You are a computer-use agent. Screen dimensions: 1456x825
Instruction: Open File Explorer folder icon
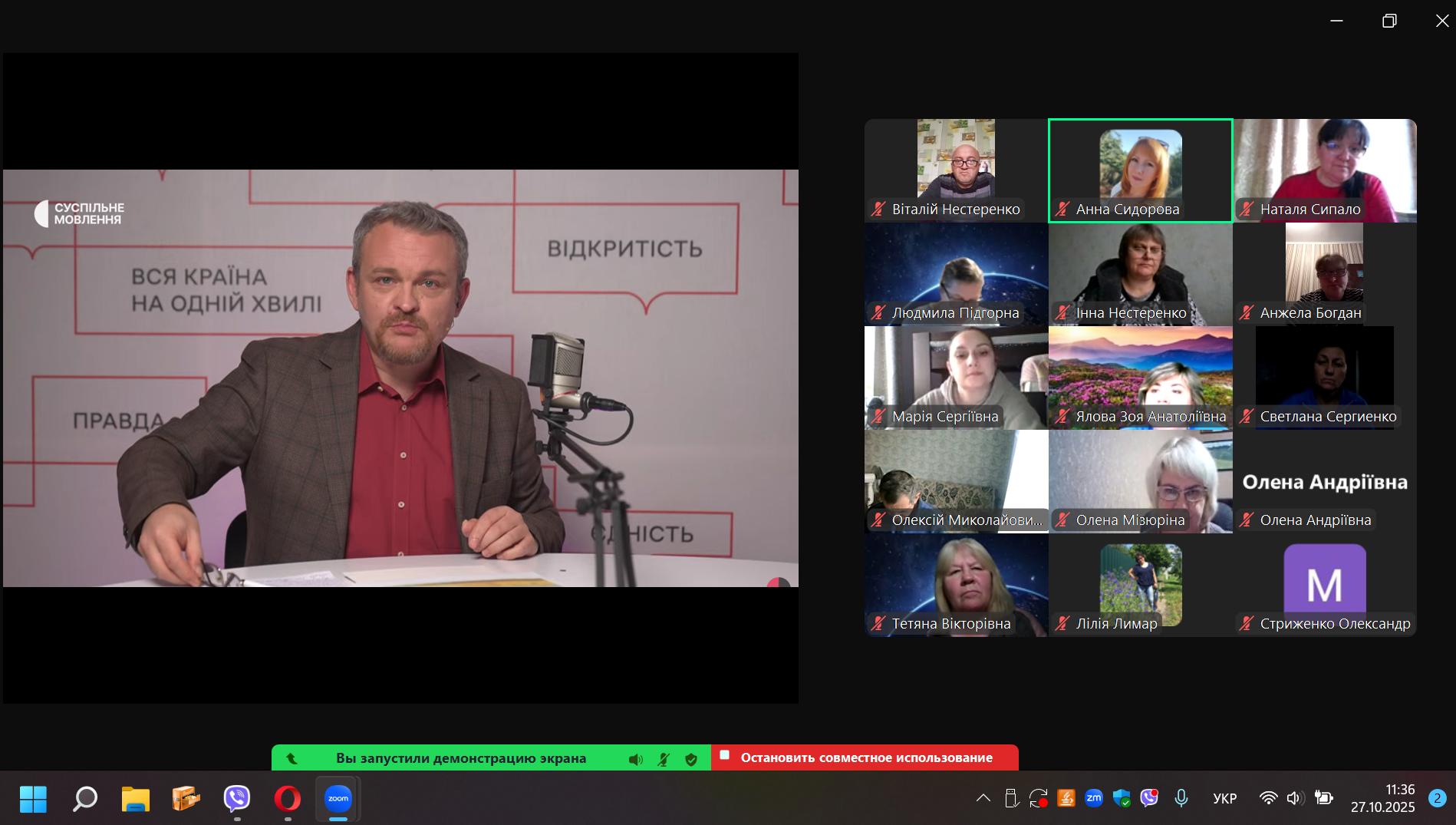136,799
